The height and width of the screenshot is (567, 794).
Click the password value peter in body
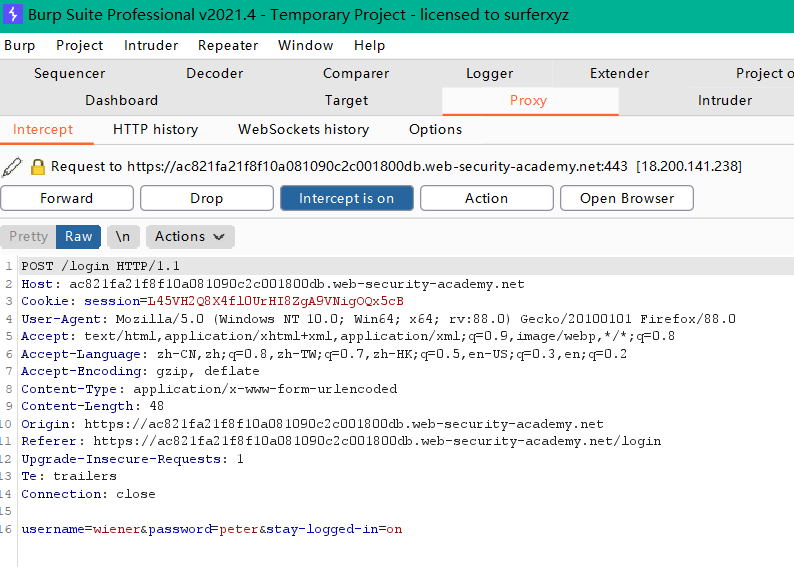point(239,529)
